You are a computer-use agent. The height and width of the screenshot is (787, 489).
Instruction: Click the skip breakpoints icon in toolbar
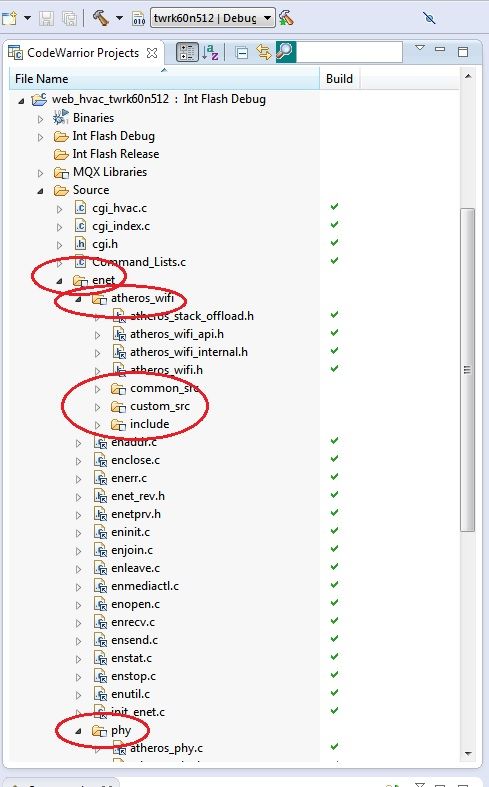[429, 19]
